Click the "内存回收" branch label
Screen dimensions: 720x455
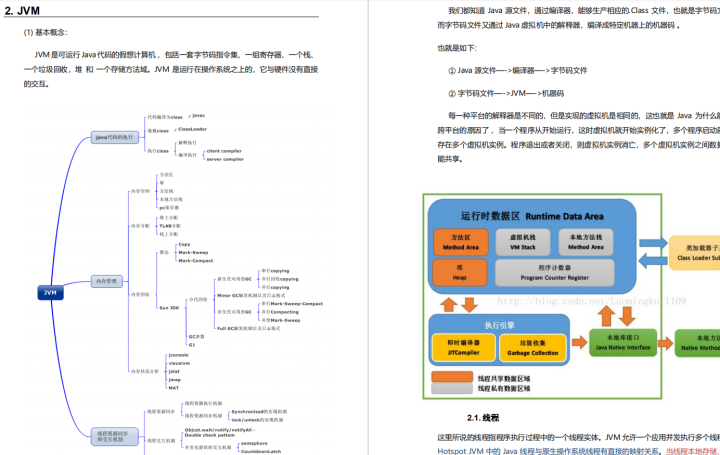[141, 294]
